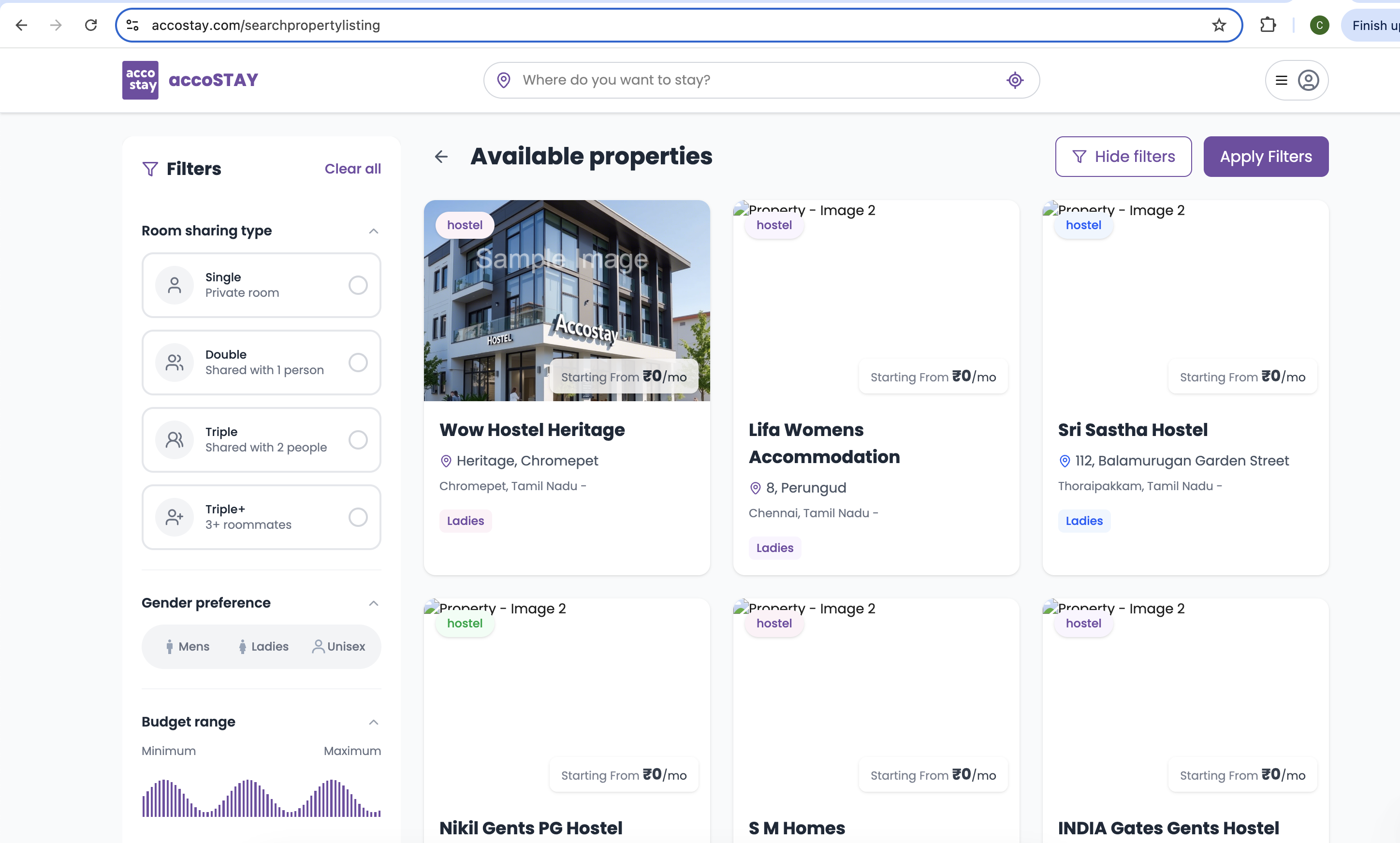1400x843 pixels.
Task: Click the budget range histogram
Action: pyautogui.click(x=261, y=798)
